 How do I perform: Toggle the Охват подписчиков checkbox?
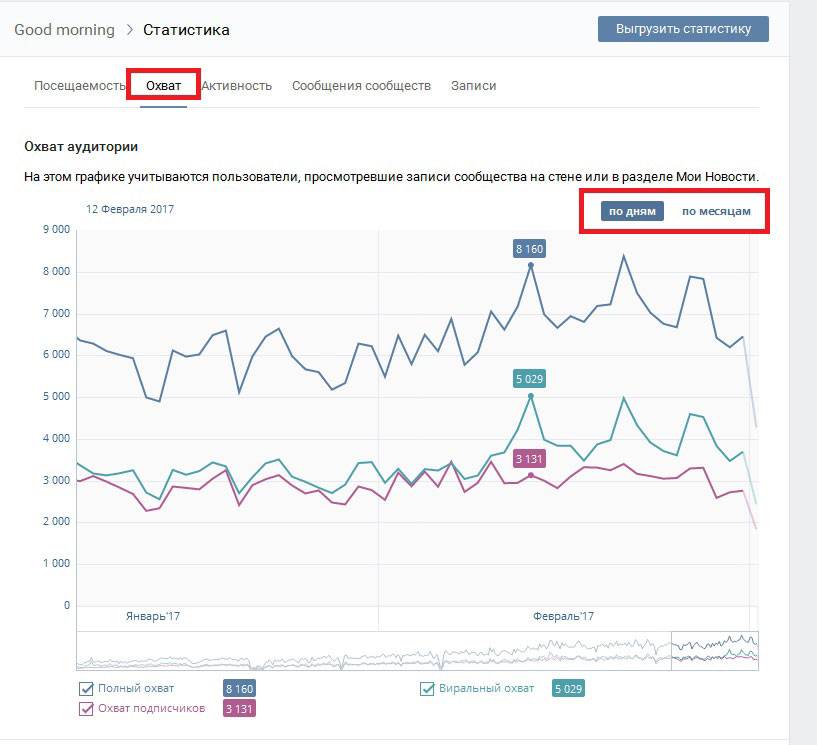click(87, 709)
